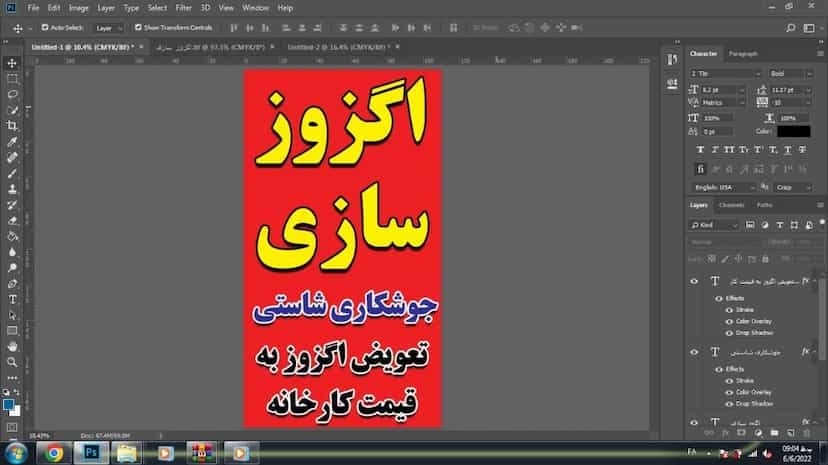Viewport: 828px width, 465px height.
Task: Click the Underline style button
Action: pos(787,150)
